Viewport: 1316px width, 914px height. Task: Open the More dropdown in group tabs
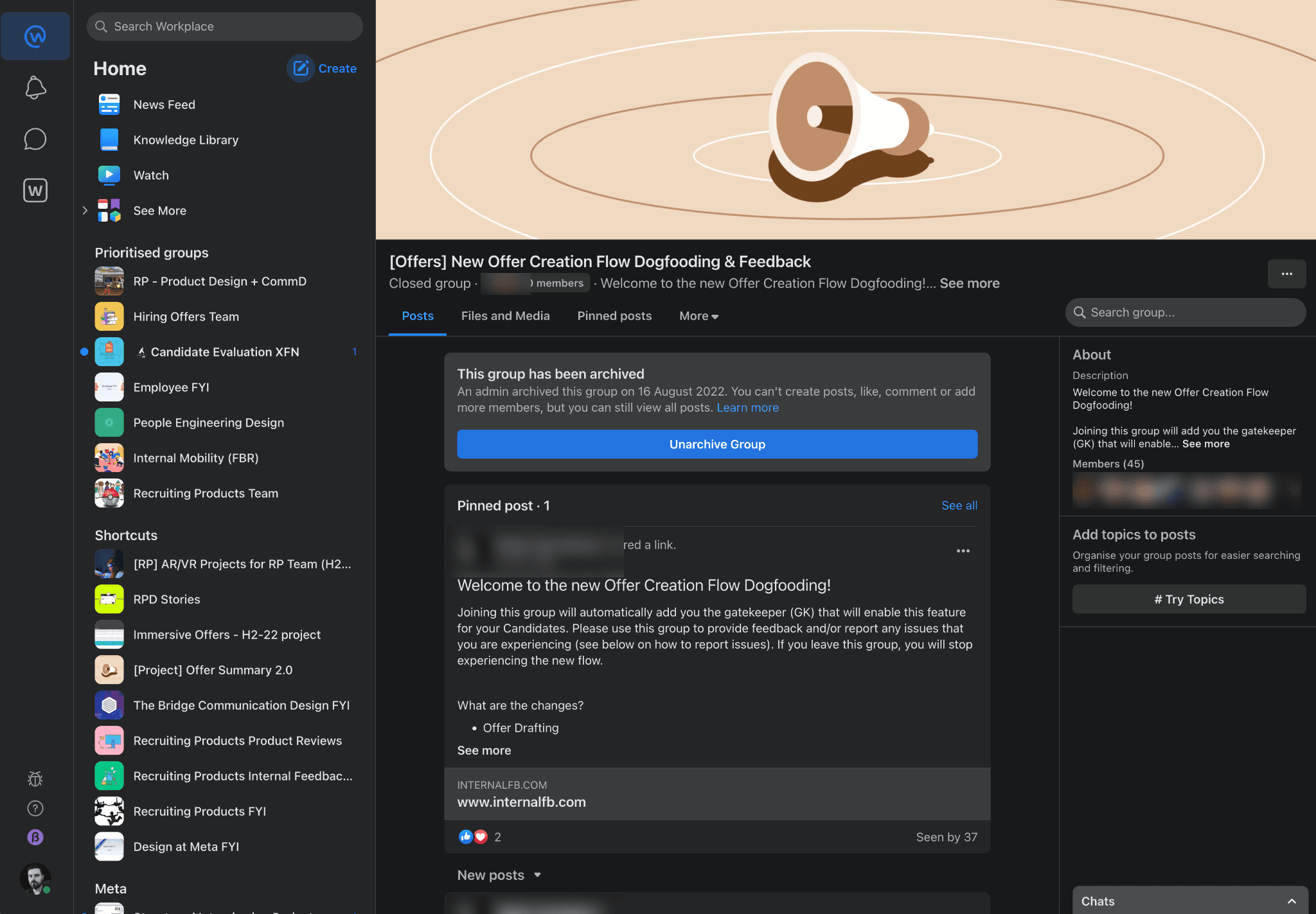698,315
